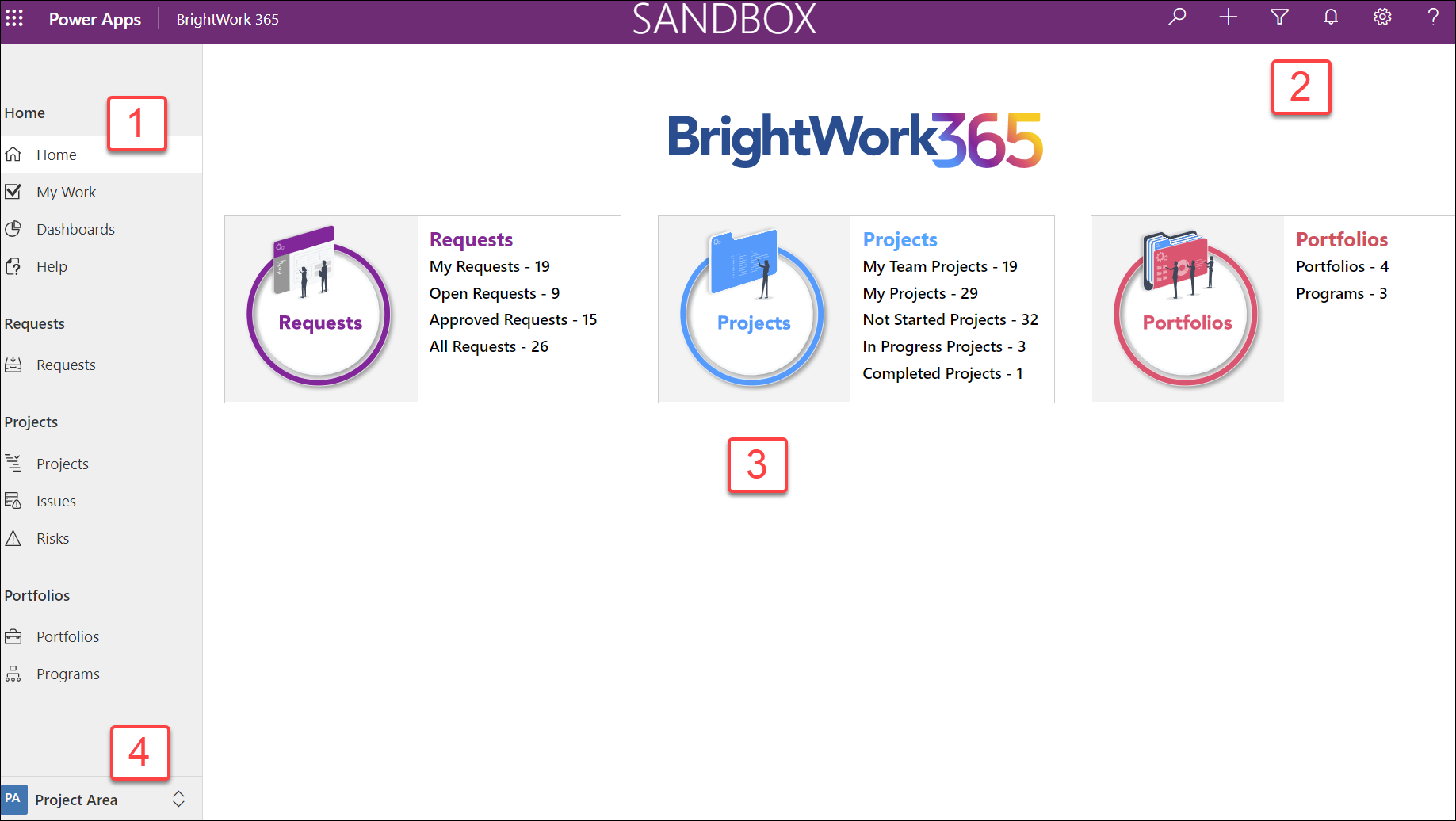Open the settings gear icon
This screenshot has width=1456, height=821.
tap(1382, 17)
